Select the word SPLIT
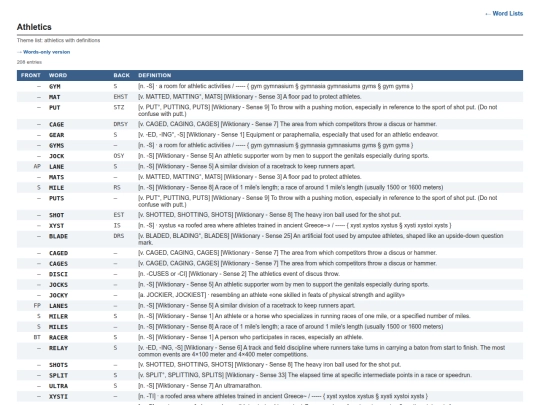The image size is (540, 405). [58, 376]
